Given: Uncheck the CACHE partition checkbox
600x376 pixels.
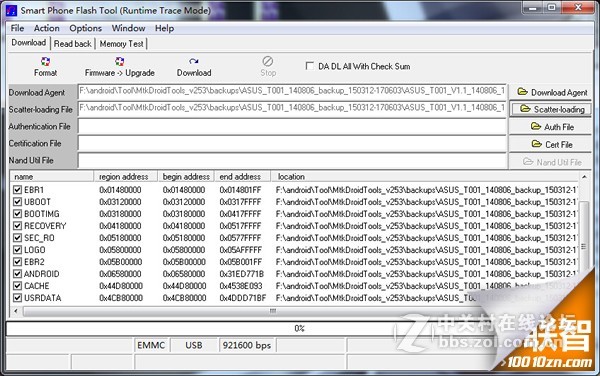Looking at the screenshot, I should coord(17,286).
